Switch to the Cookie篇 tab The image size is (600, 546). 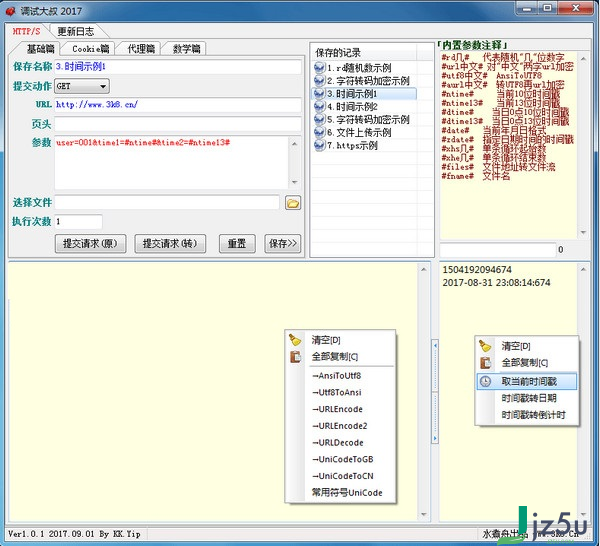coord(91,48)
